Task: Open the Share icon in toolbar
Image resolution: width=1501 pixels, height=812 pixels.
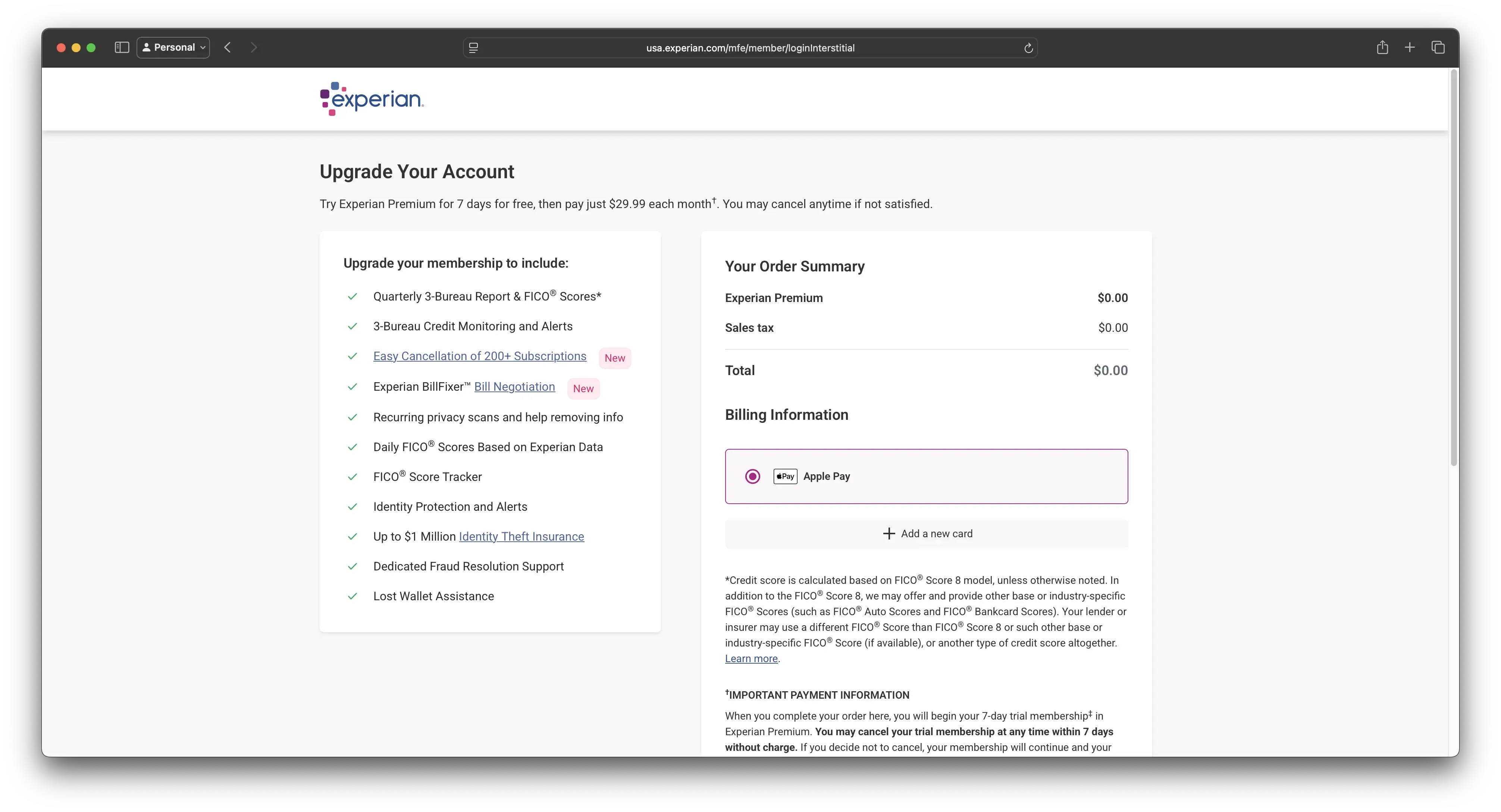Action: click(x=1382, y=47)
